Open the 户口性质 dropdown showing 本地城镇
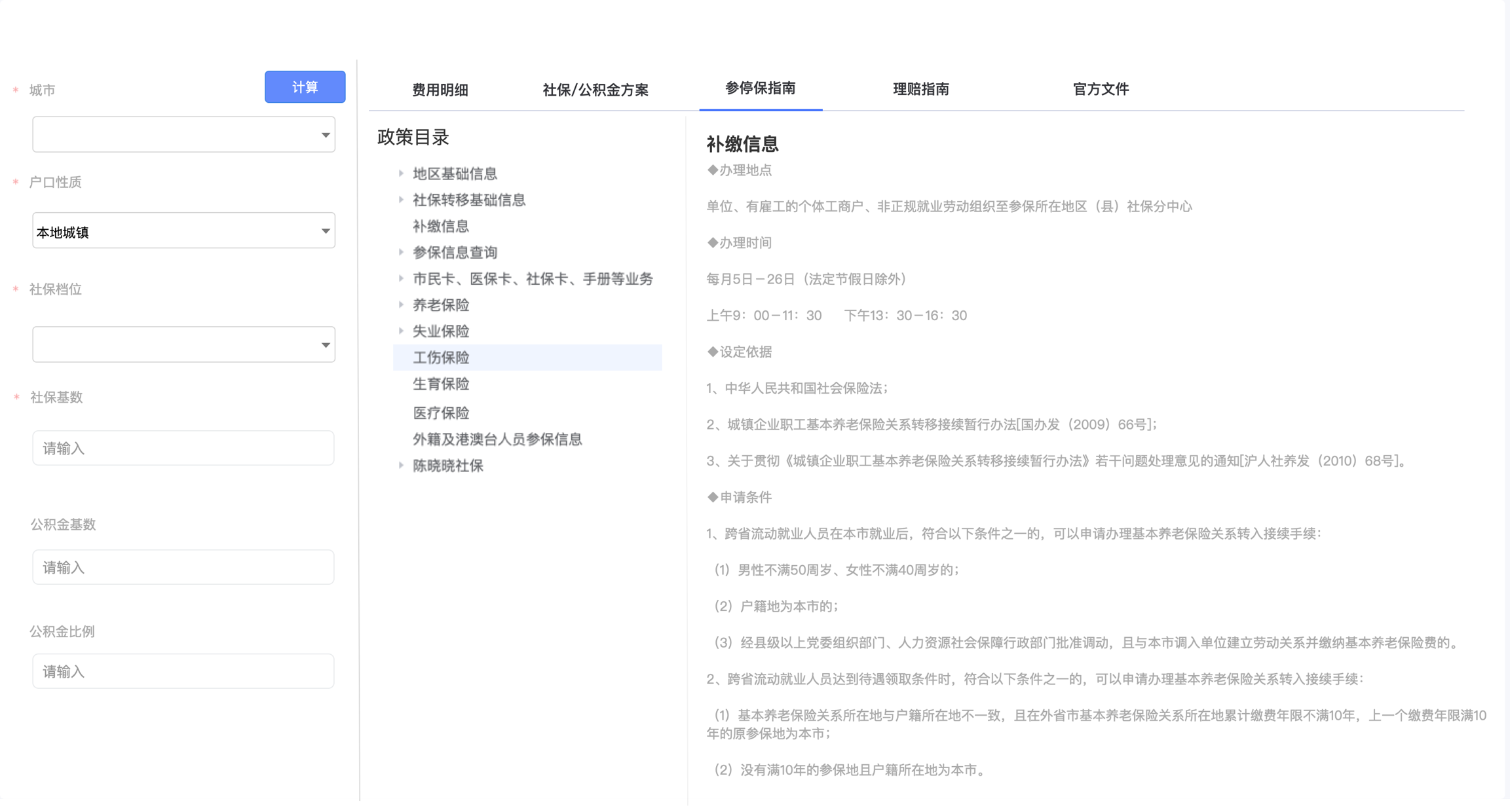Viewport: 1510px width, 812px height. [183, 231]
